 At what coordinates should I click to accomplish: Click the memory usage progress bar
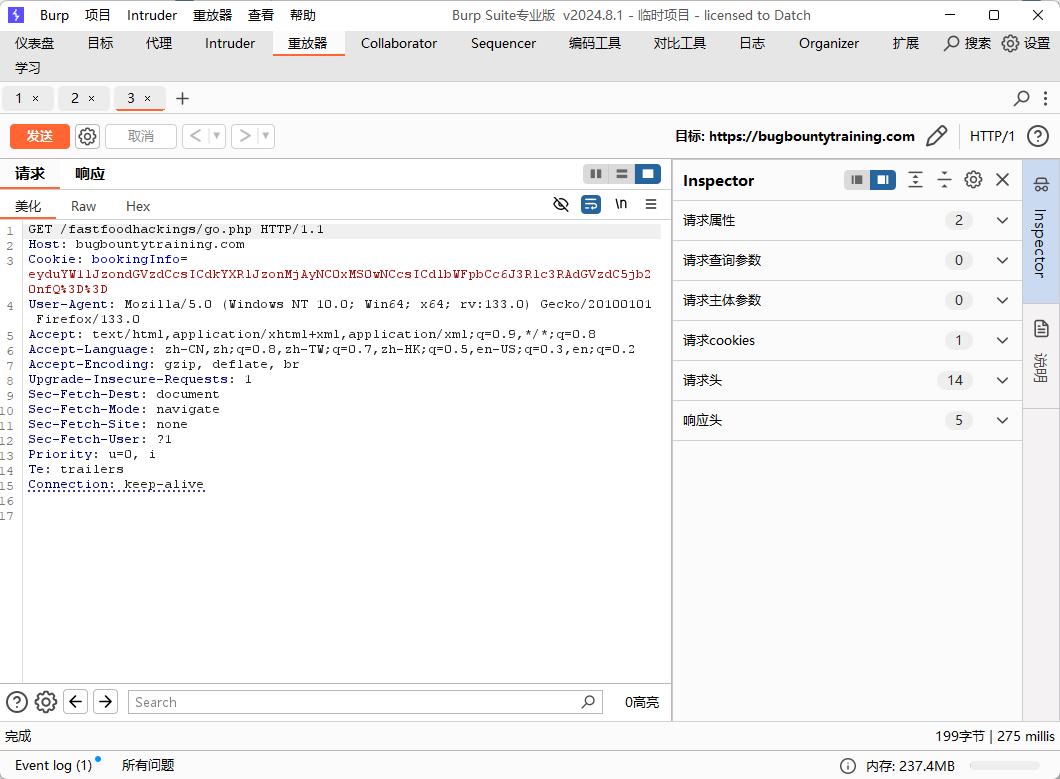coord(1004,765)
